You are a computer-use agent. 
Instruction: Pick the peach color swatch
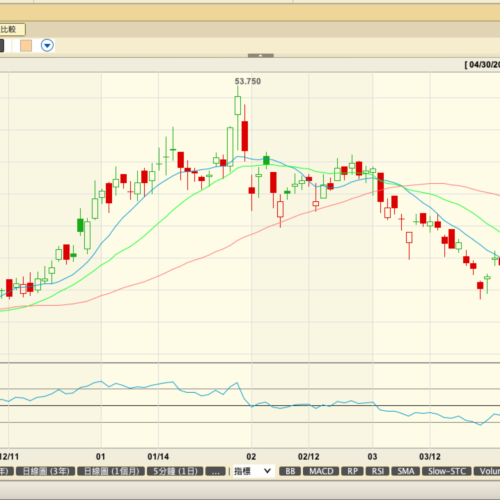pos(26,46)
